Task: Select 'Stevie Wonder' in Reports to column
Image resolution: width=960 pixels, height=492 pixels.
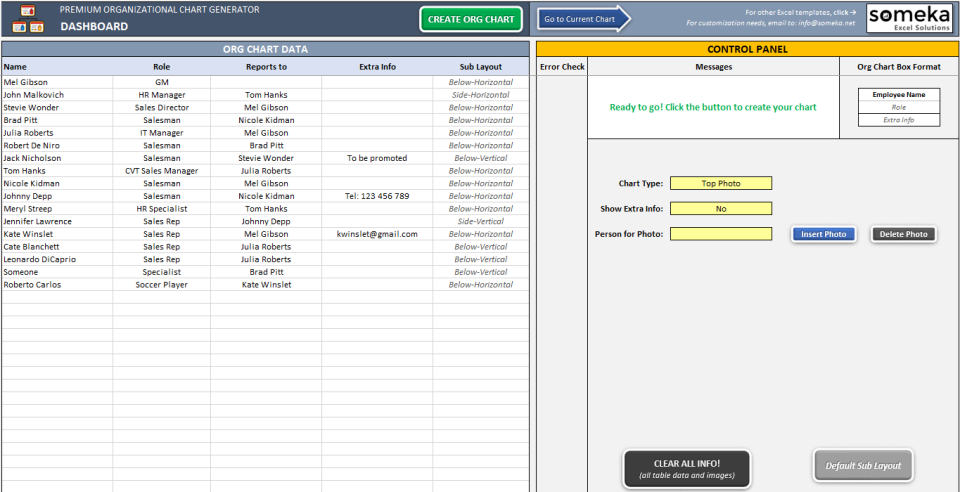Action: 266,158
